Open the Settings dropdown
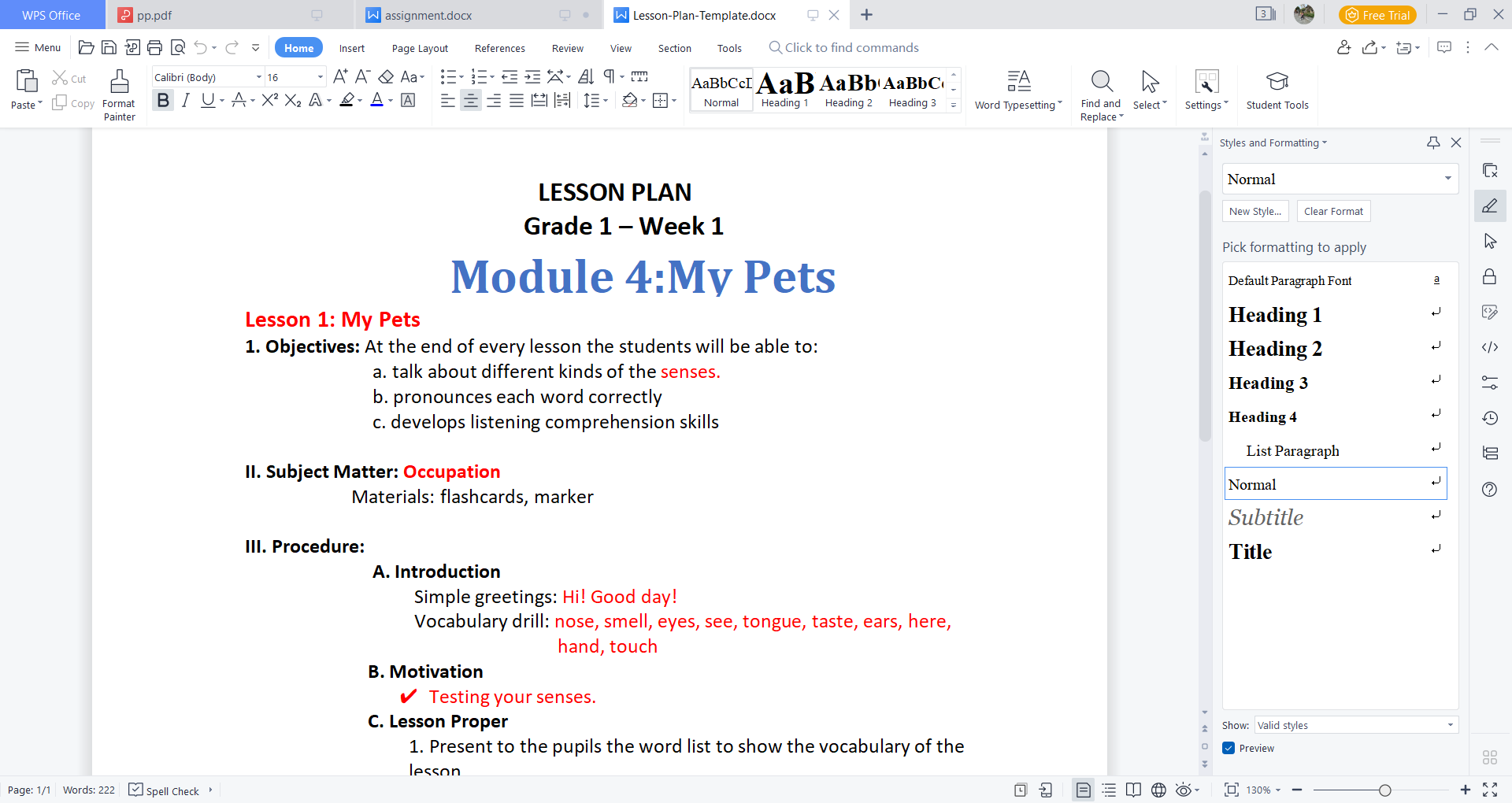 click(1206, 91)
